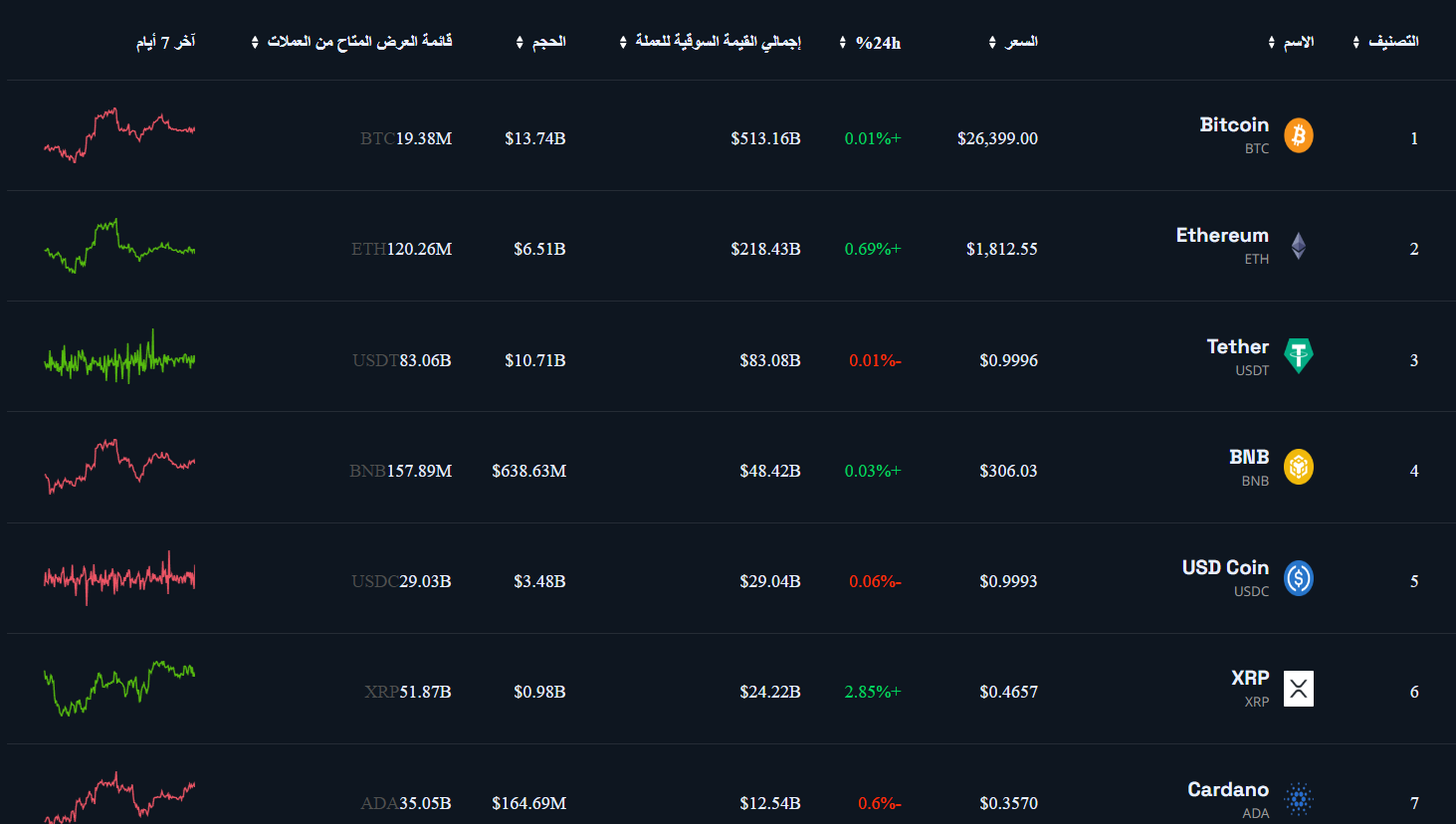Screen dimensions: 1456x824
Task: Open the Cardano name link
Action: [1228, 789]
